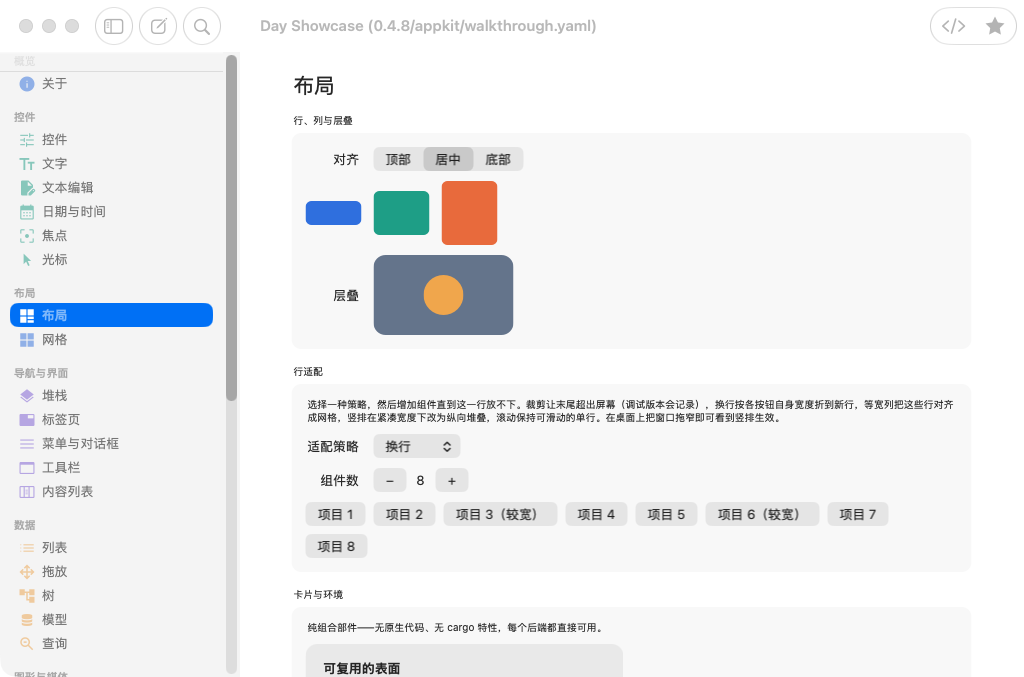Open the 内容列表 sidebar label

click(68, 492)
